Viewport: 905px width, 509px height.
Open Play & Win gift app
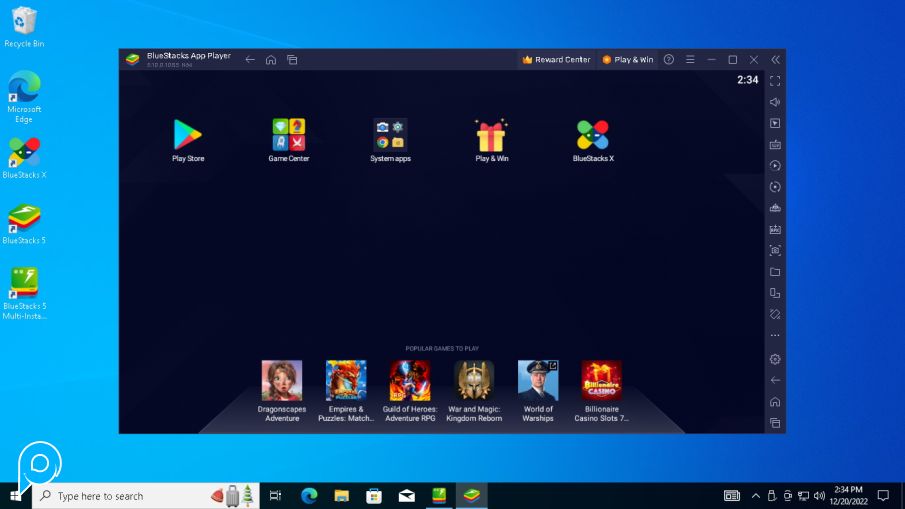click(491, 140)
